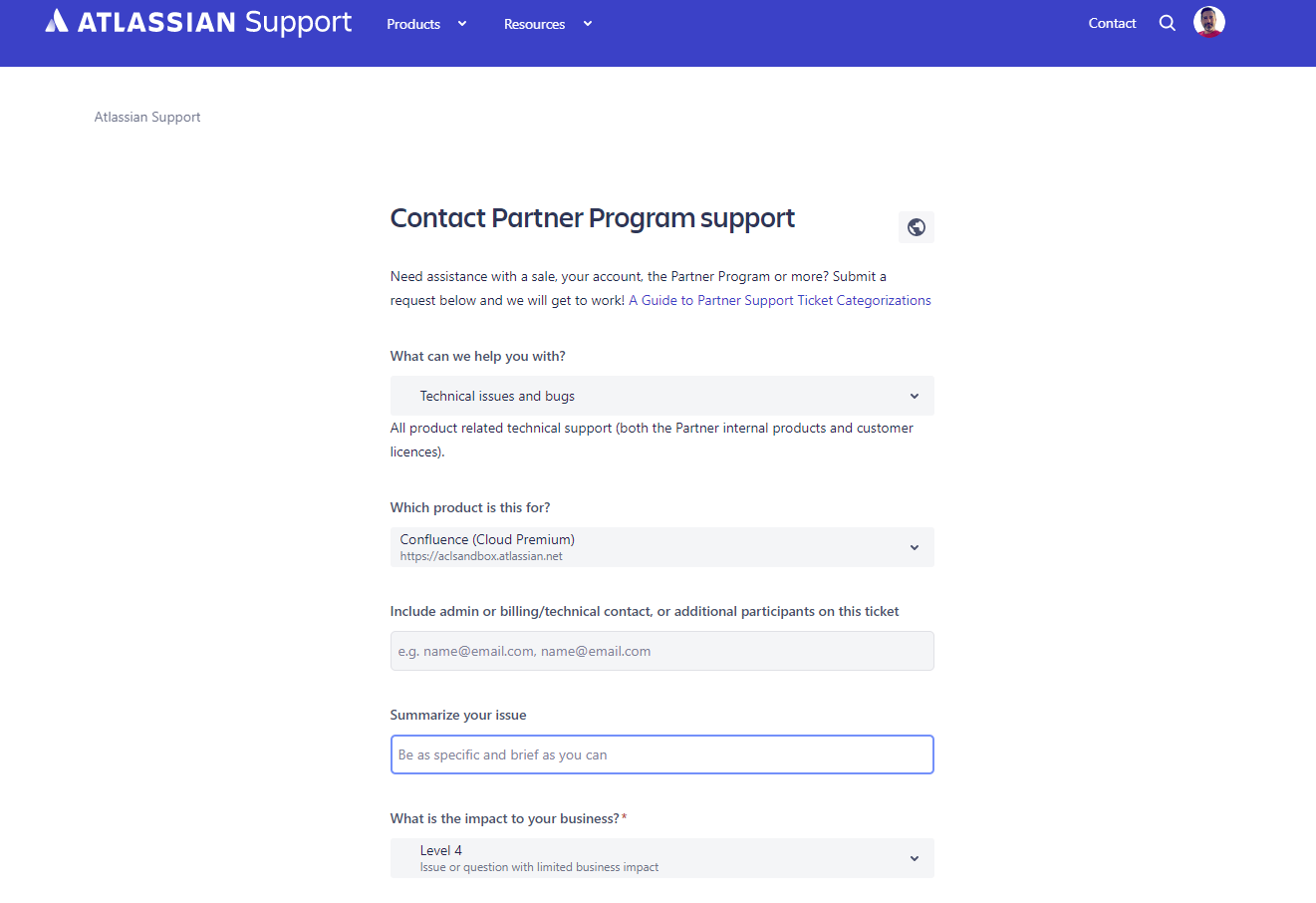Open the Contact menu item
This screenshot has height=903, width=1316.
(1112, 22)
